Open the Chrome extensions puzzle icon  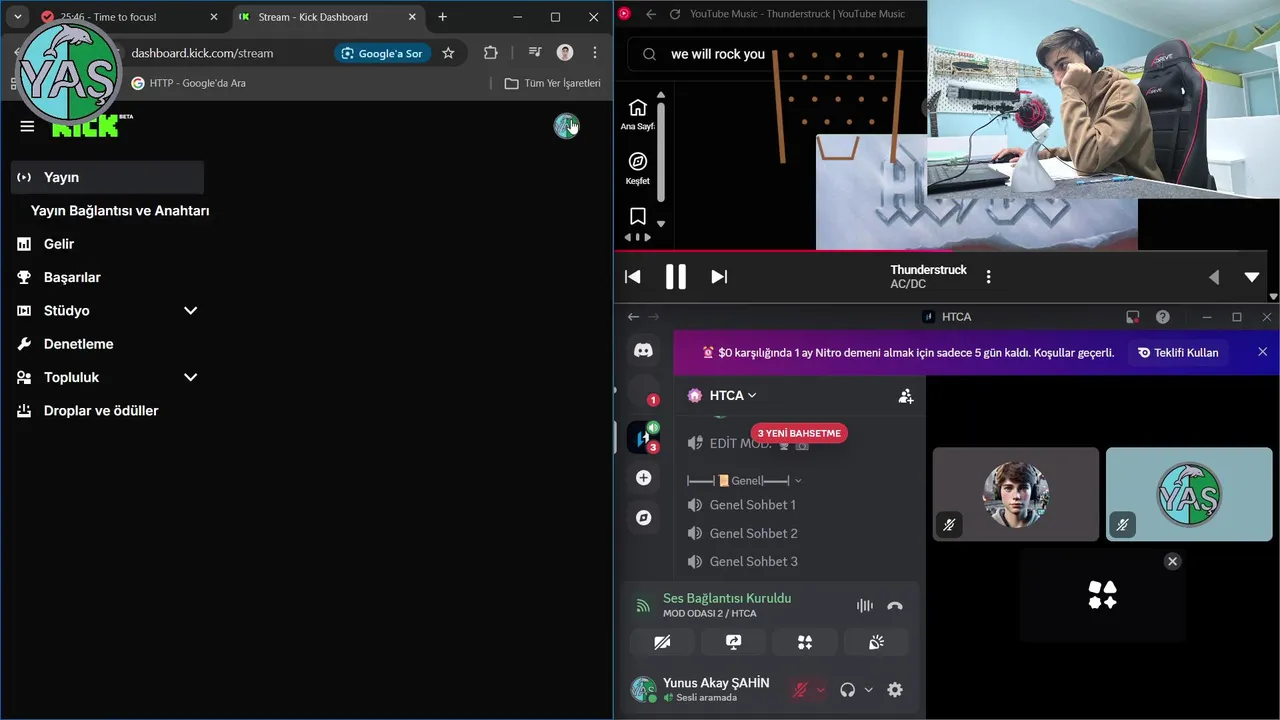[x=490, y=53]
